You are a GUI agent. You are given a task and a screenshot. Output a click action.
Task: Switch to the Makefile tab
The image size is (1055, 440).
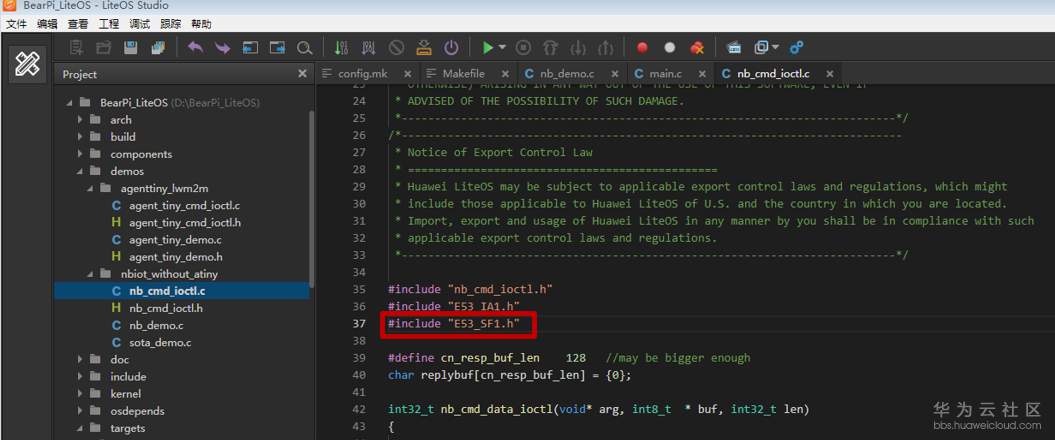(463, 73)
